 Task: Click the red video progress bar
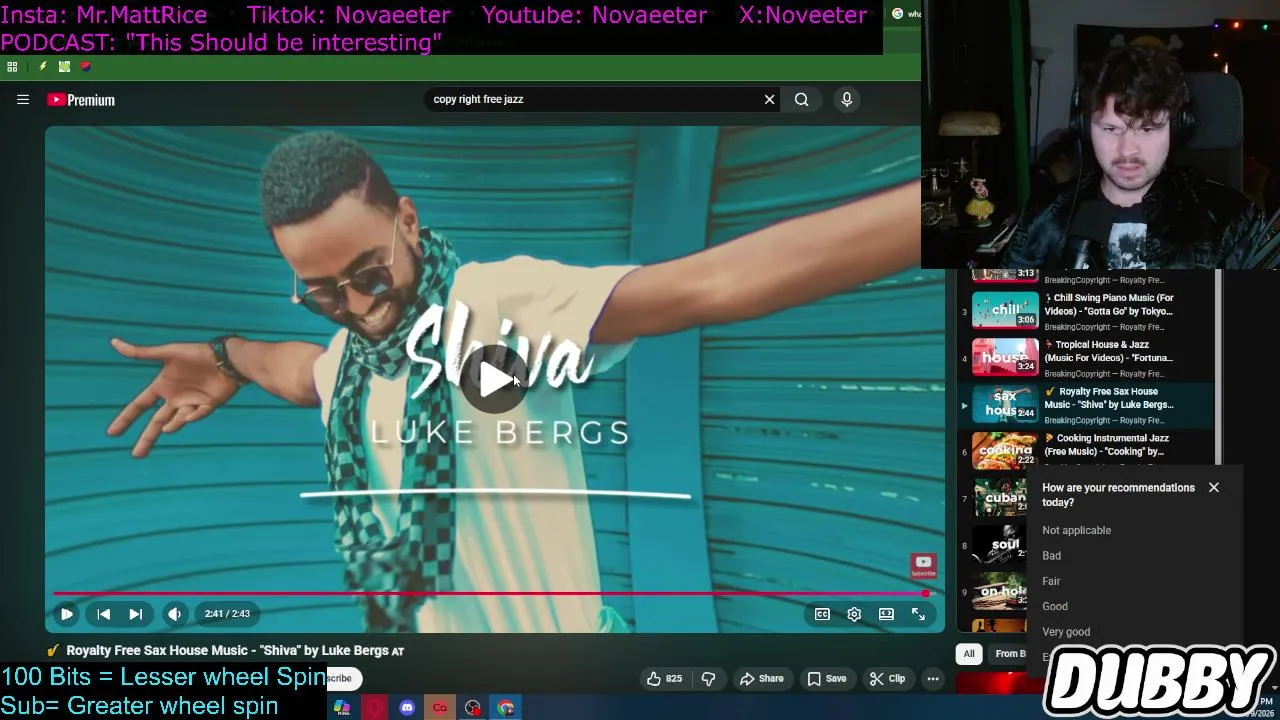[x=490, y=593]
